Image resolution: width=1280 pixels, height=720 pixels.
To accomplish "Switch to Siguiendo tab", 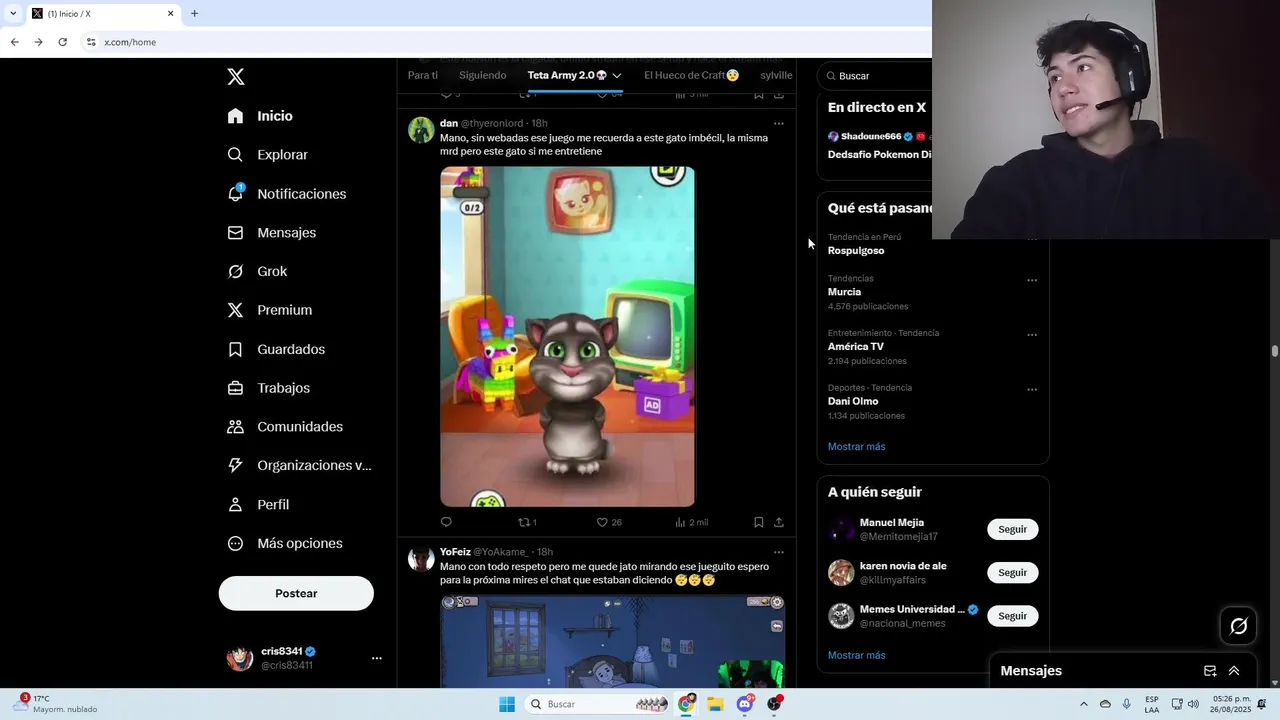I will click(483, 75).
